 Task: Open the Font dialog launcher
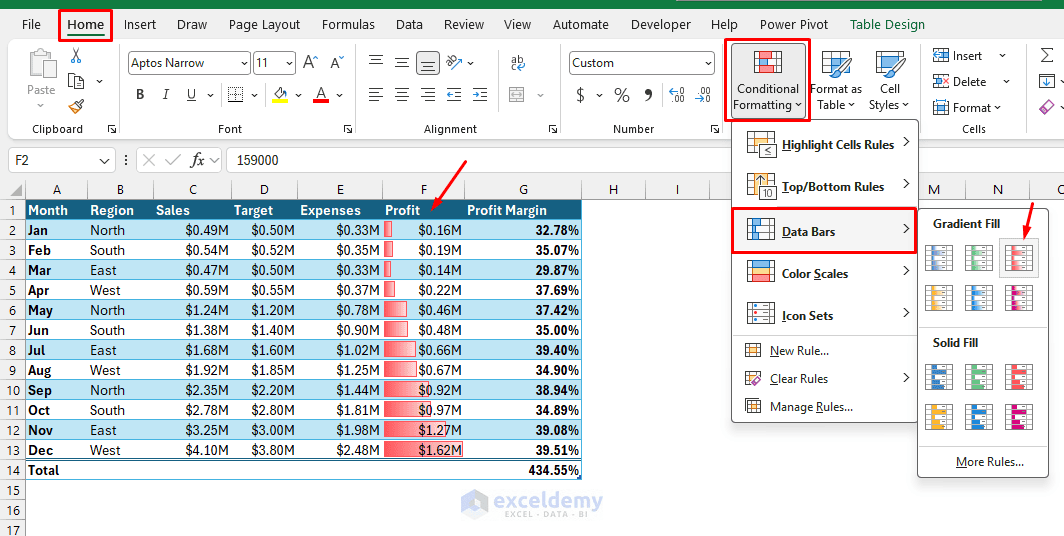347,129
